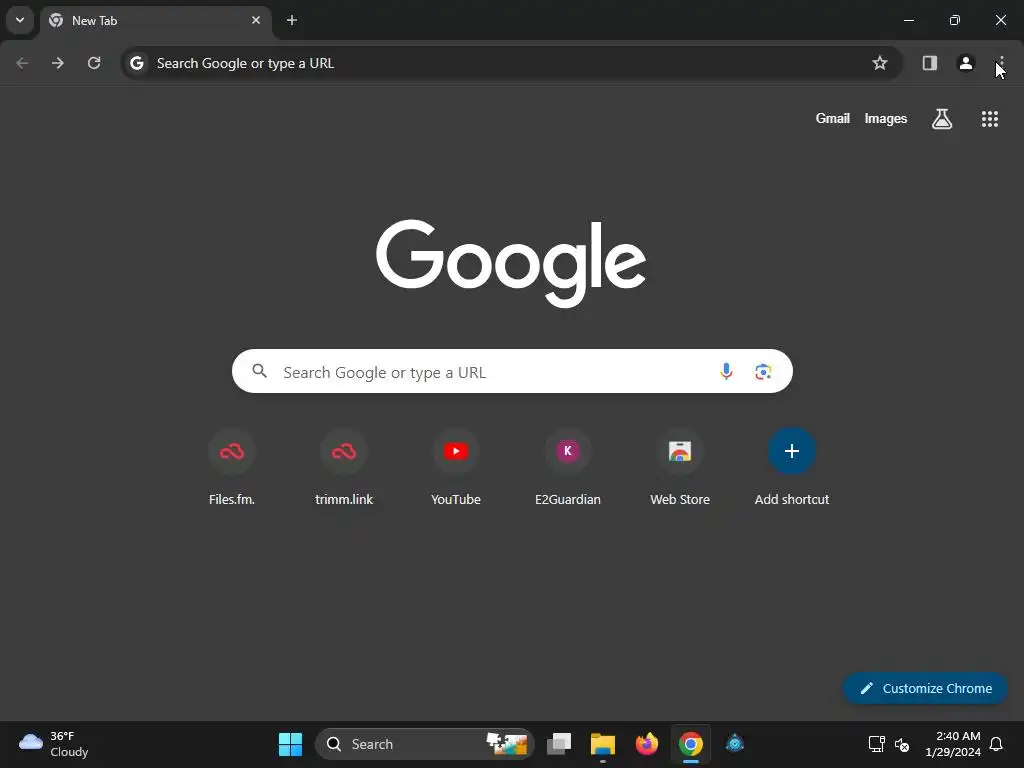Open Google apps grid
The image size is (1024, 768).
(989, 119)
